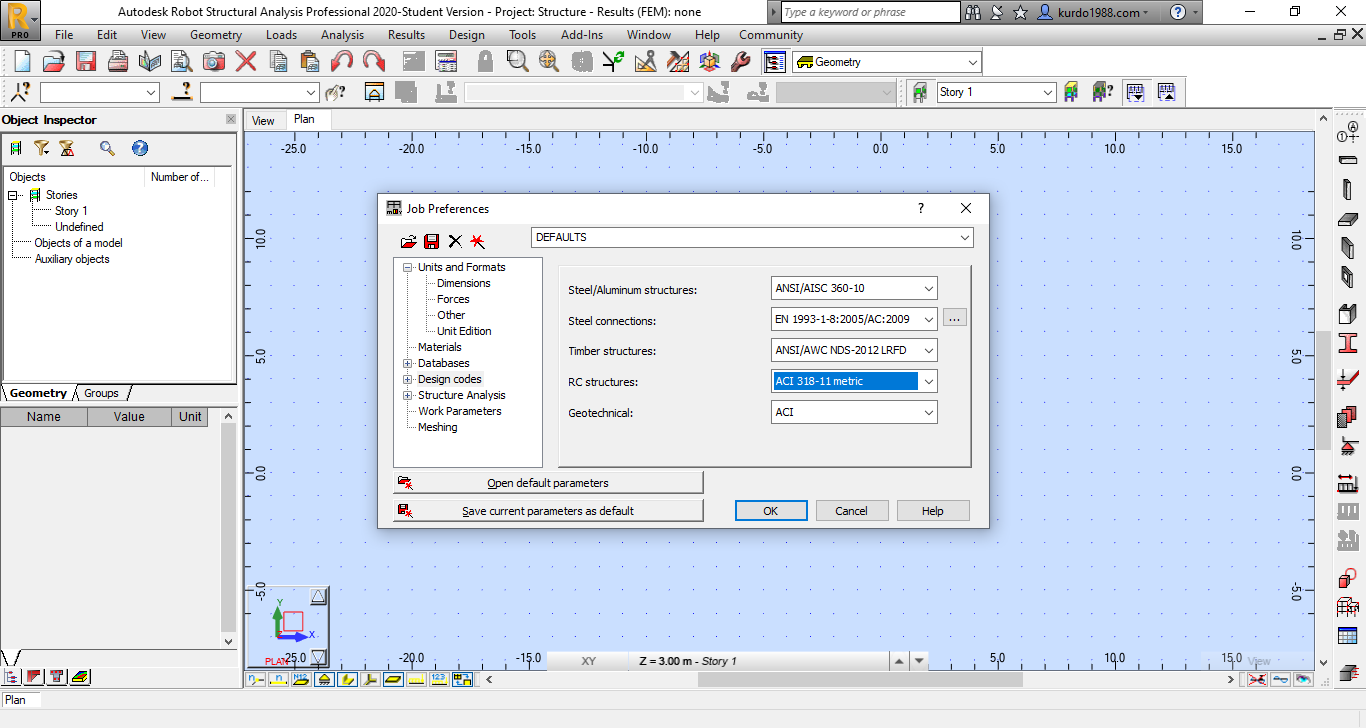This screenshot has width=1366, height=728.
Task: Click the red X delete toolbar icon
Action: pyautogui.click(x=245, y=61)
